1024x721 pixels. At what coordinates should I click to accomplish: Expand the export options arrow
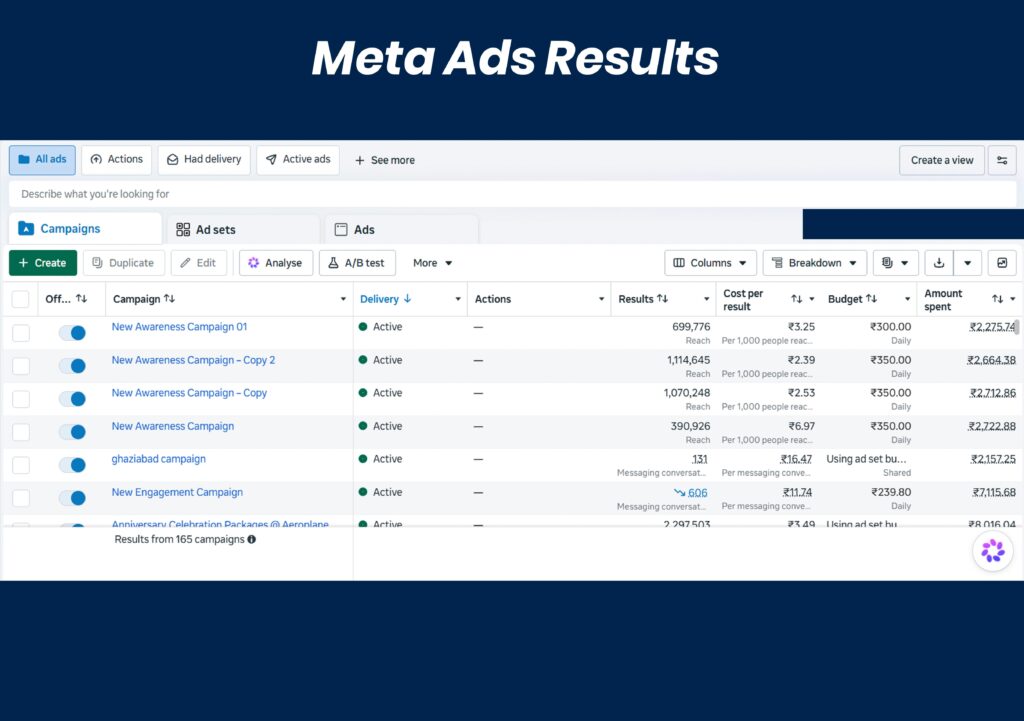(x=968, y=263)
